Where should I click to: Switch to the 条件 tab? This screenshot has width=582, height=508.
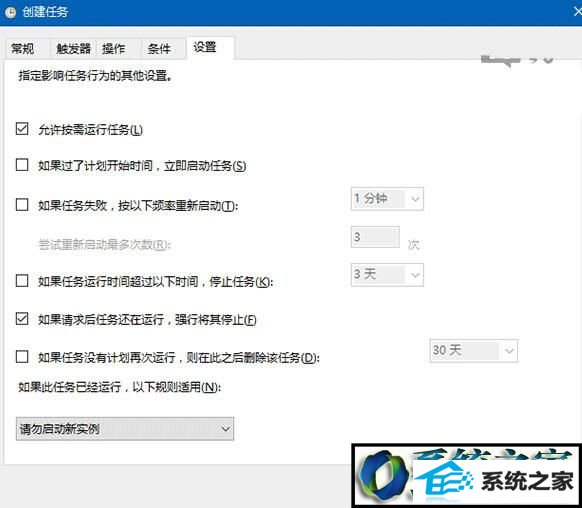tap(163, 49)
